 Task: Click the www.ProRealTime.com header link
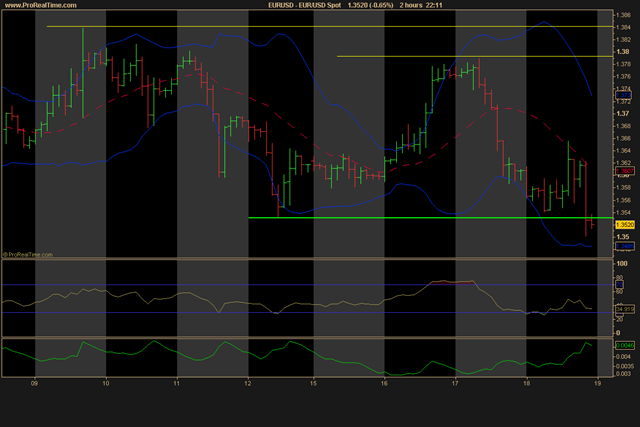pyautogui.click(x=41, y=5)
